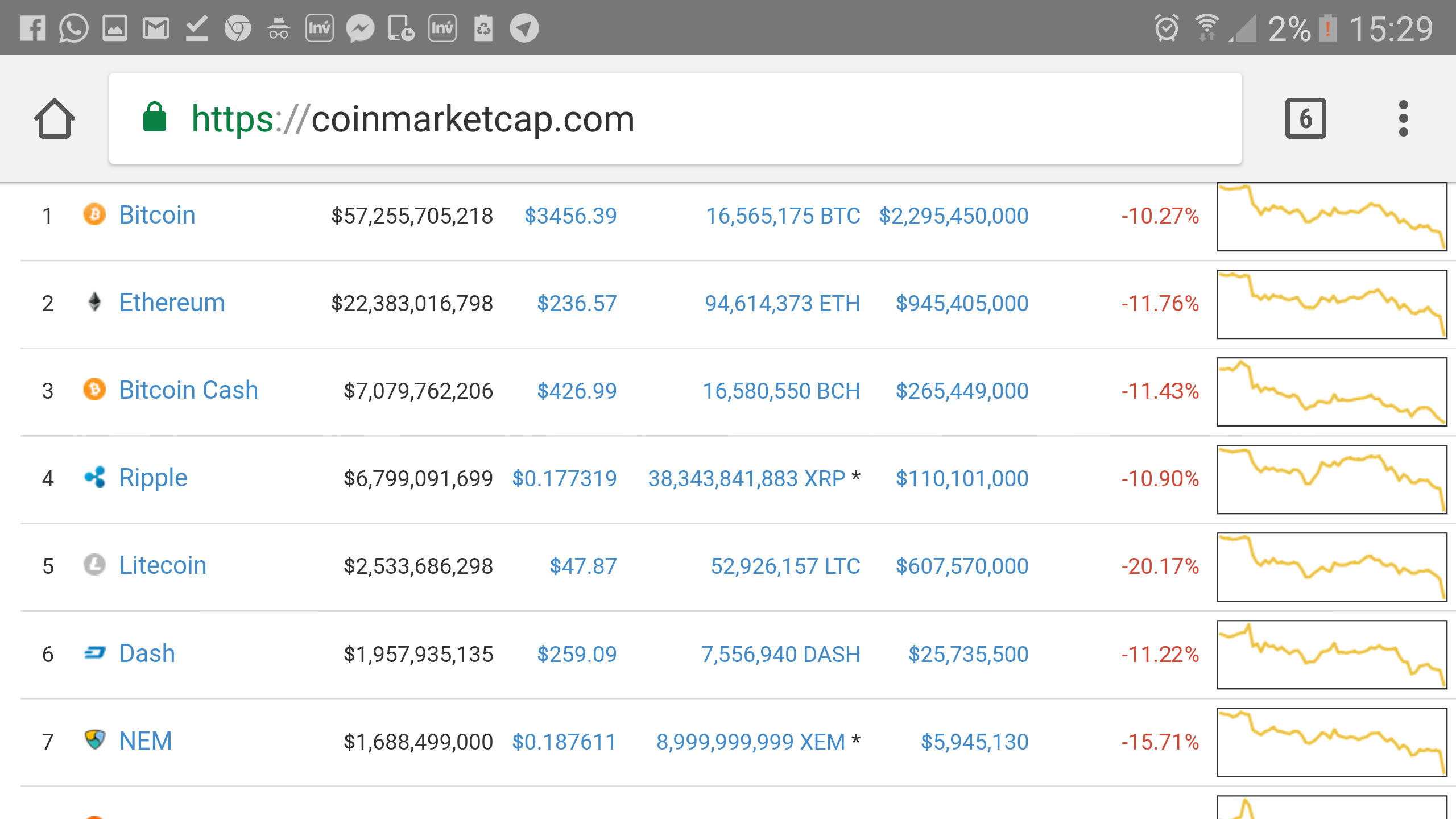This screenshot has width=1456, height=819.
Task: Open the NEM price sparkline chart
Action: (1332, 742)
